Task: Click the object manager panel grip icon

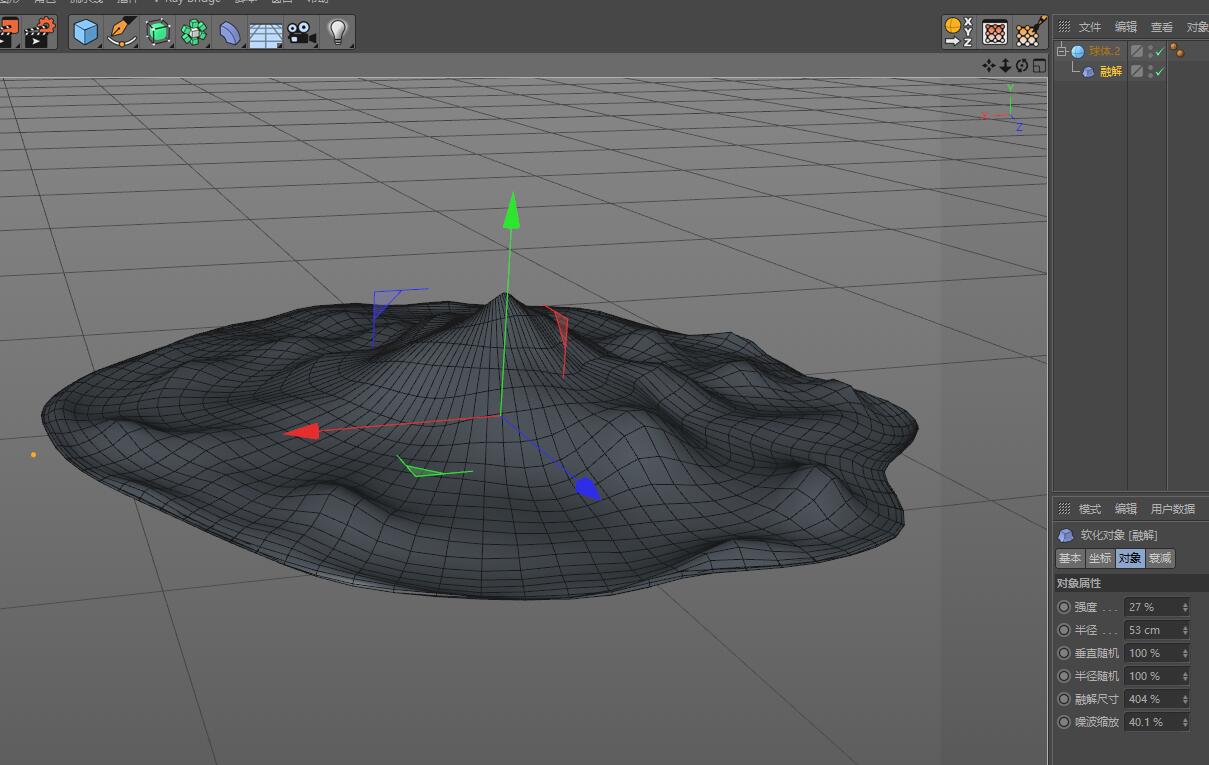Action: 1064,27
